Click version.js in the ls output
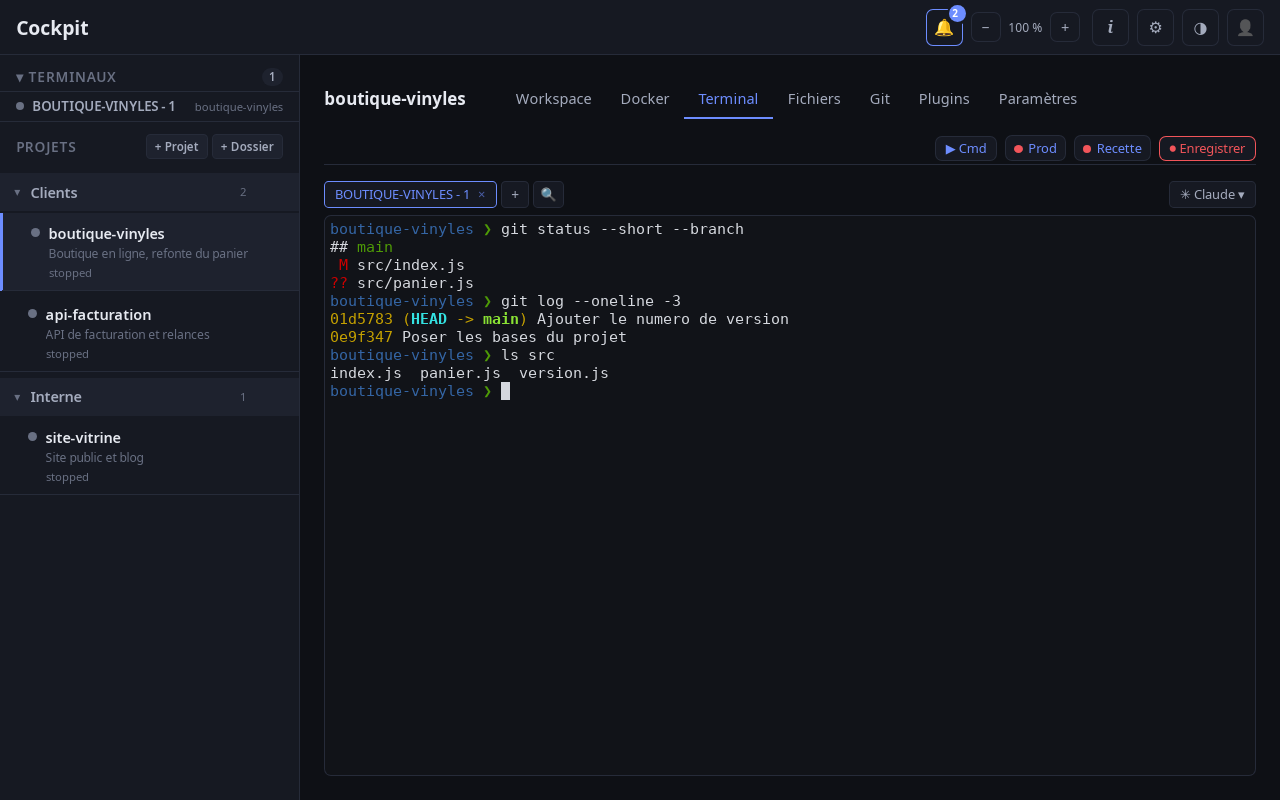Viewport: 1280px width, 800px height. [x=564, y=373]
